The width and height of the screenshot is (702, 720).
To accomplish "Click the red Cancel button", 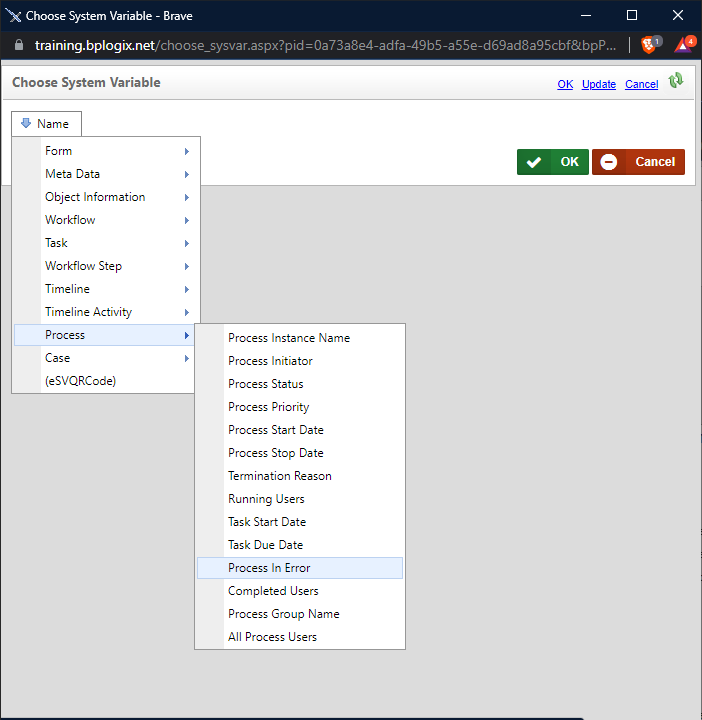I will (x=638, y=162).
